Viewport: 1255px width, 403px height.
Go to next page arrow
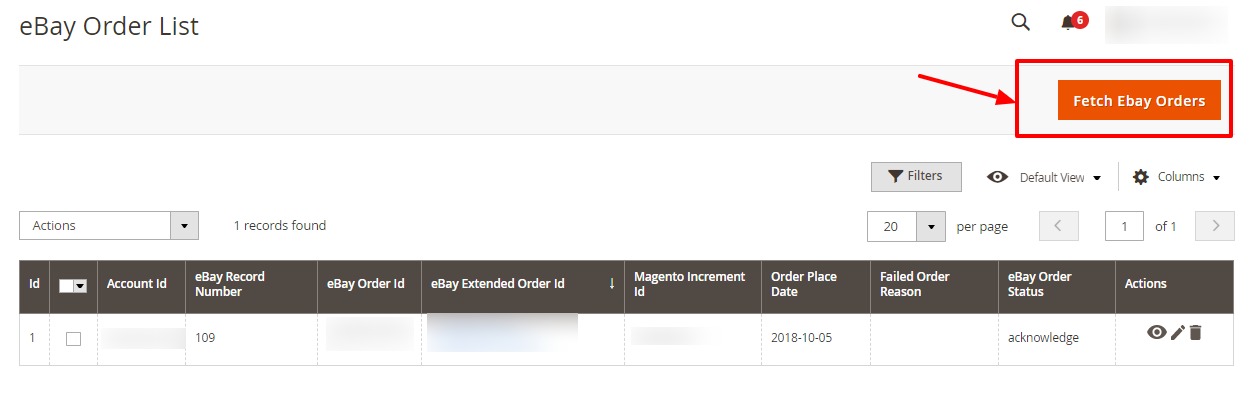point(1215,226)
